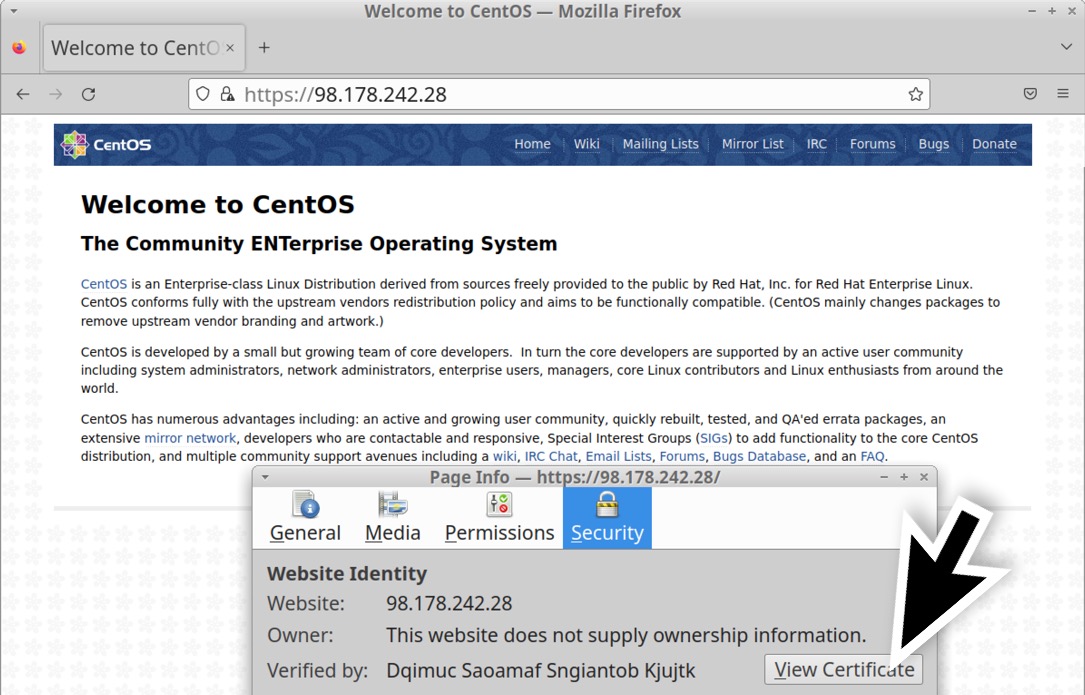Click the verifier name Dqimuc Saoamaf Sngiantob Kjujtk
This screenshot has height=695, width=1085.
point(541,671)
